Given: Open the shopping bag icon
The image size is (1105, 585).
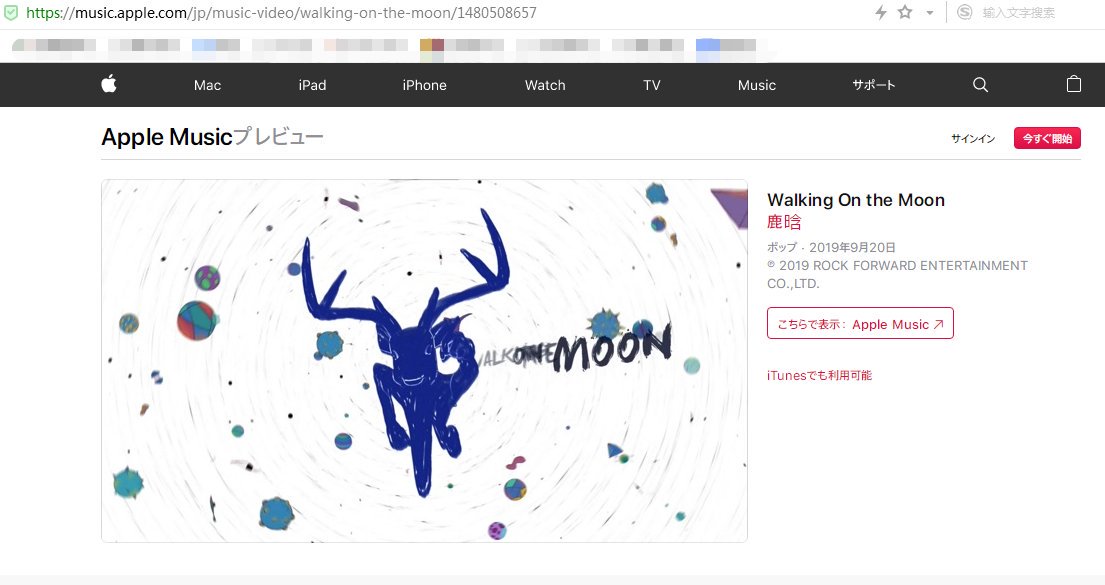Looking at the screenshot, I should pyautogui.click(x=1073, y=84).
